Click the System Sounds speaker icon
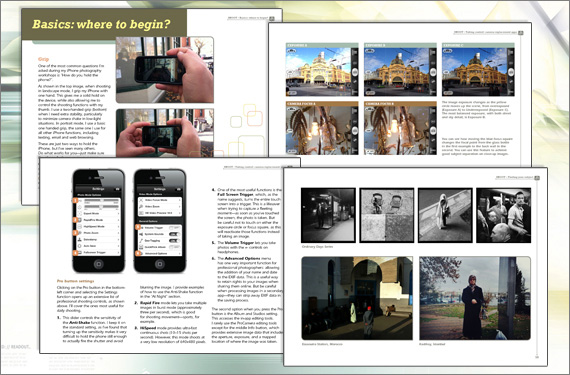Image resolution: width=570 pixels, height=375 pixels. pos(141,234)
